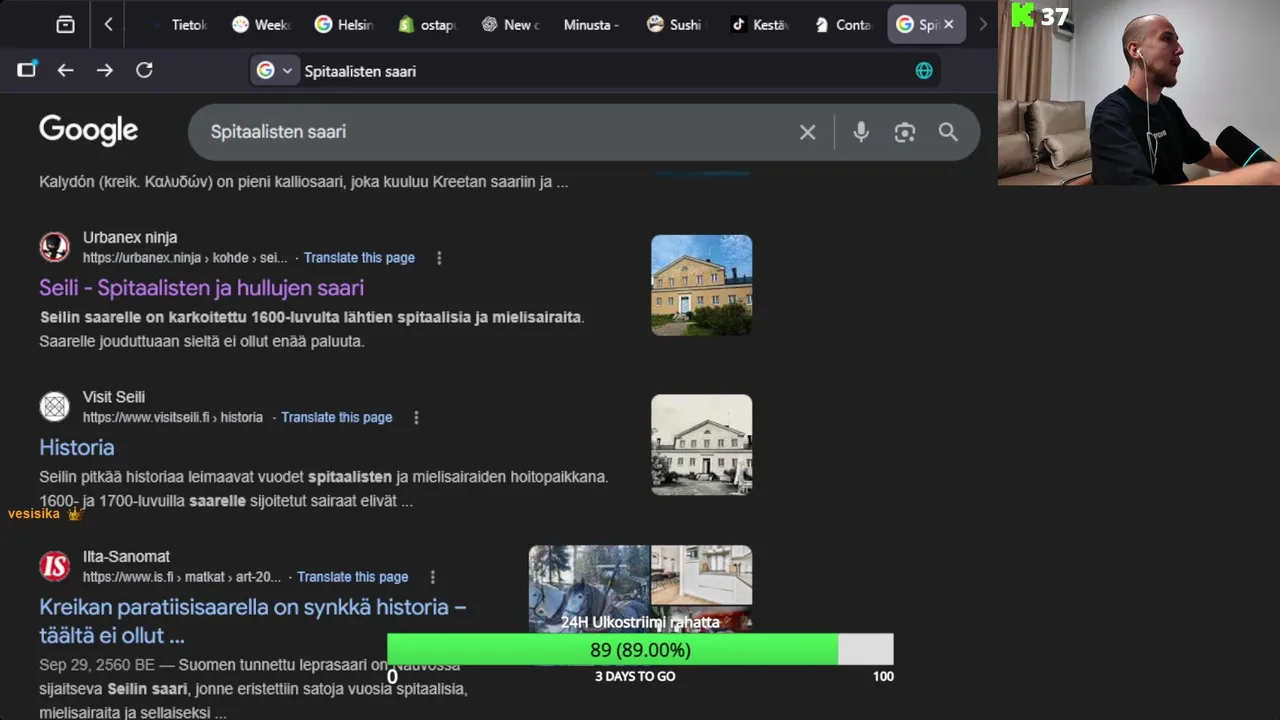1280x720 pixels.
Task: Go to Google home via logo
Action: (88, 130)
